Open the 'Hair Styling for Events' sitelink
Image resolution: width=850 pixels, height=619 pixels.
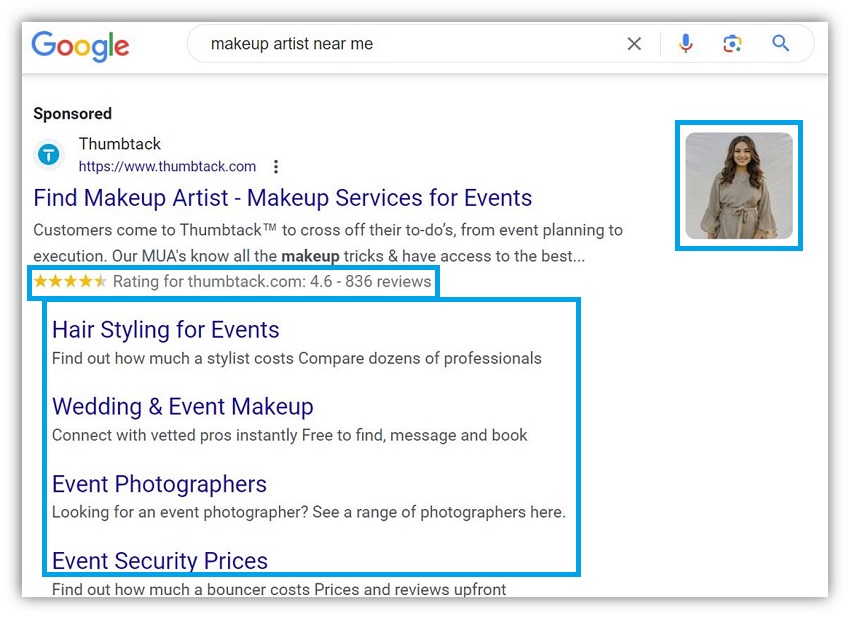point(165,330)
